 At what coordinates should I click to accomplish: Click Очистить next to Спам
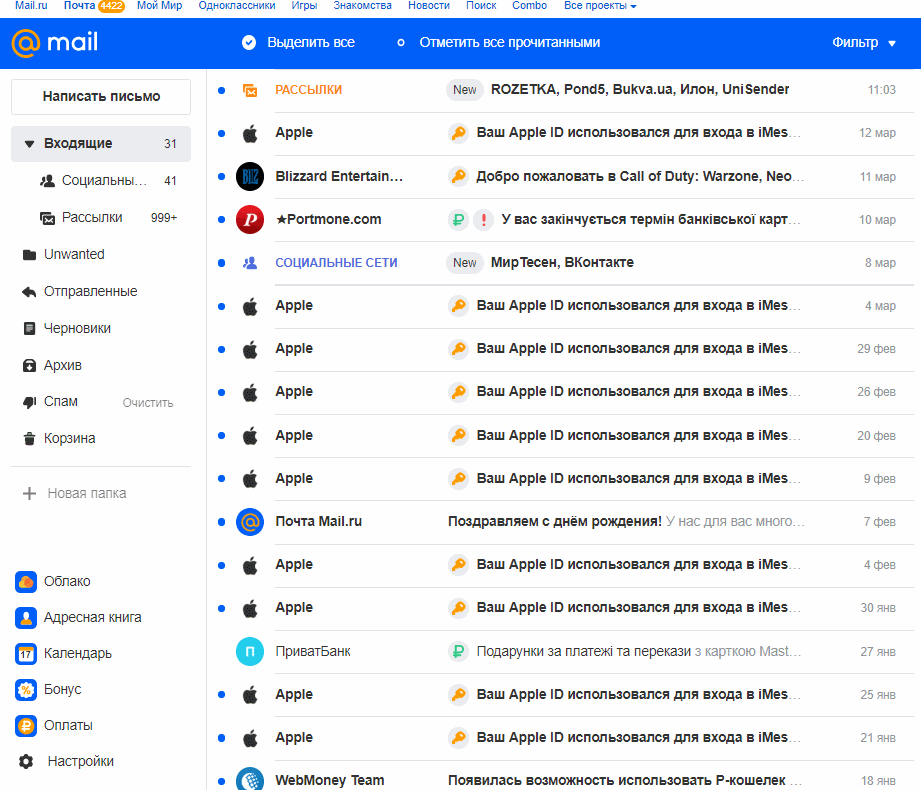click(148, 403)
